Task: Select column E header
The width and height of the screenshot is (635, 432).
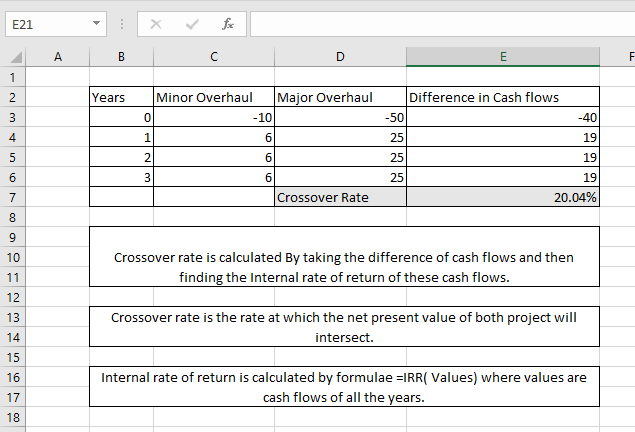Action: [502, 58]
